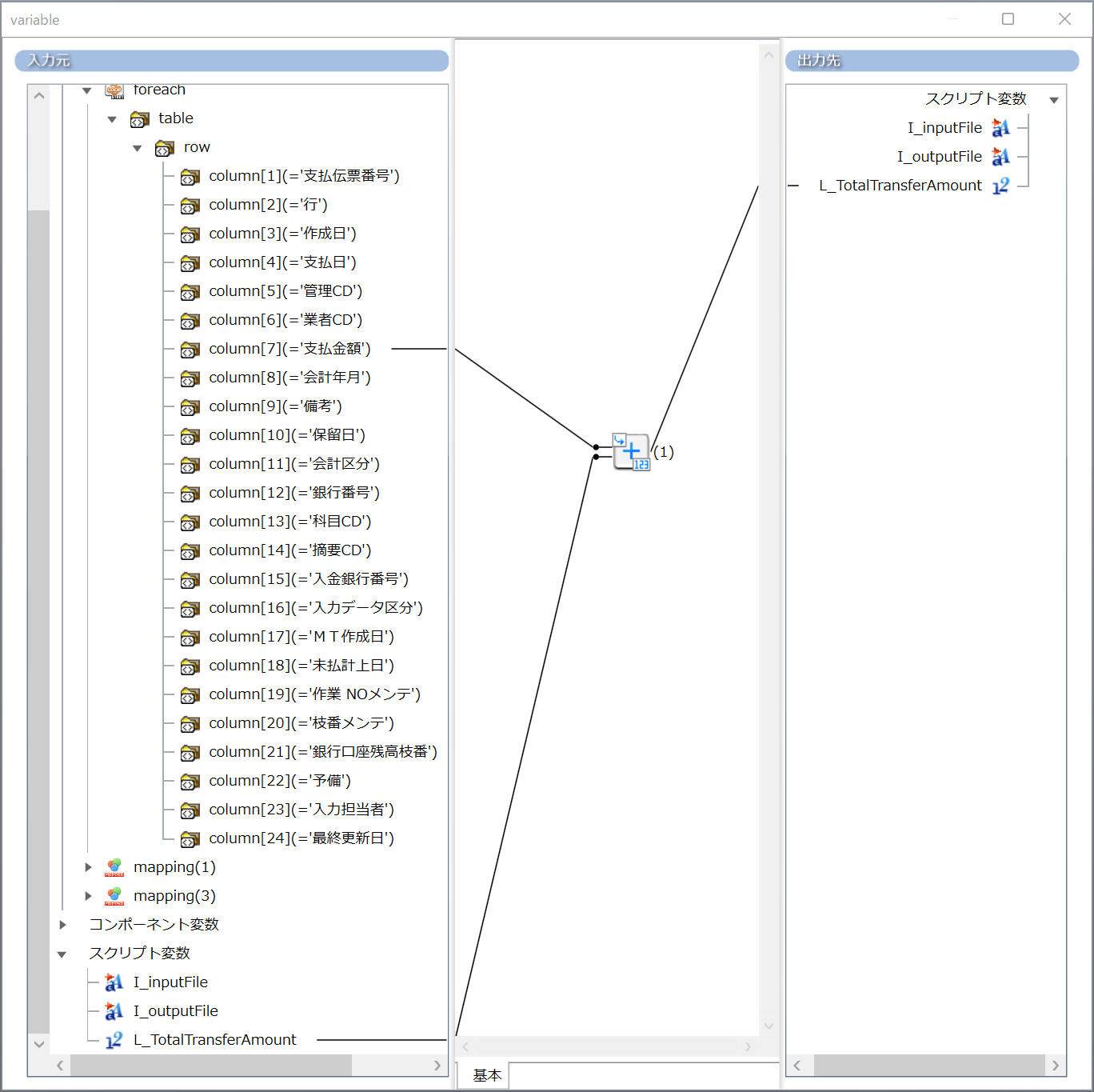Select column[23] 入力担当者 row
Viewport: 1094px width, 1092px height.
[301, 810]
